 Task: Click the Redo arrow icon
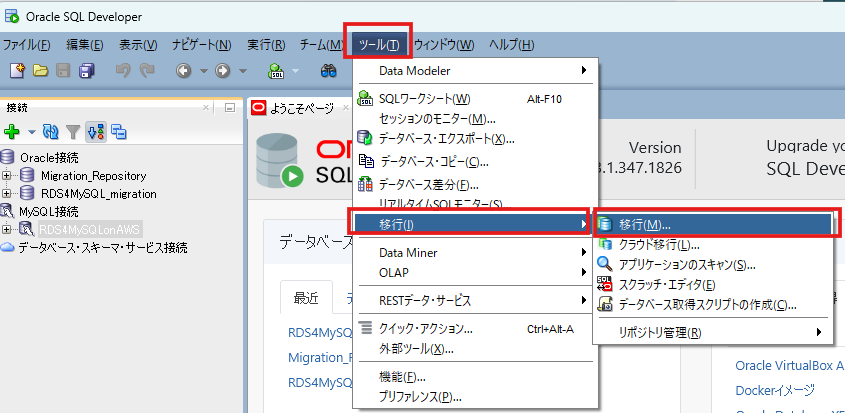pyautogui.click(x=147, y=71)
